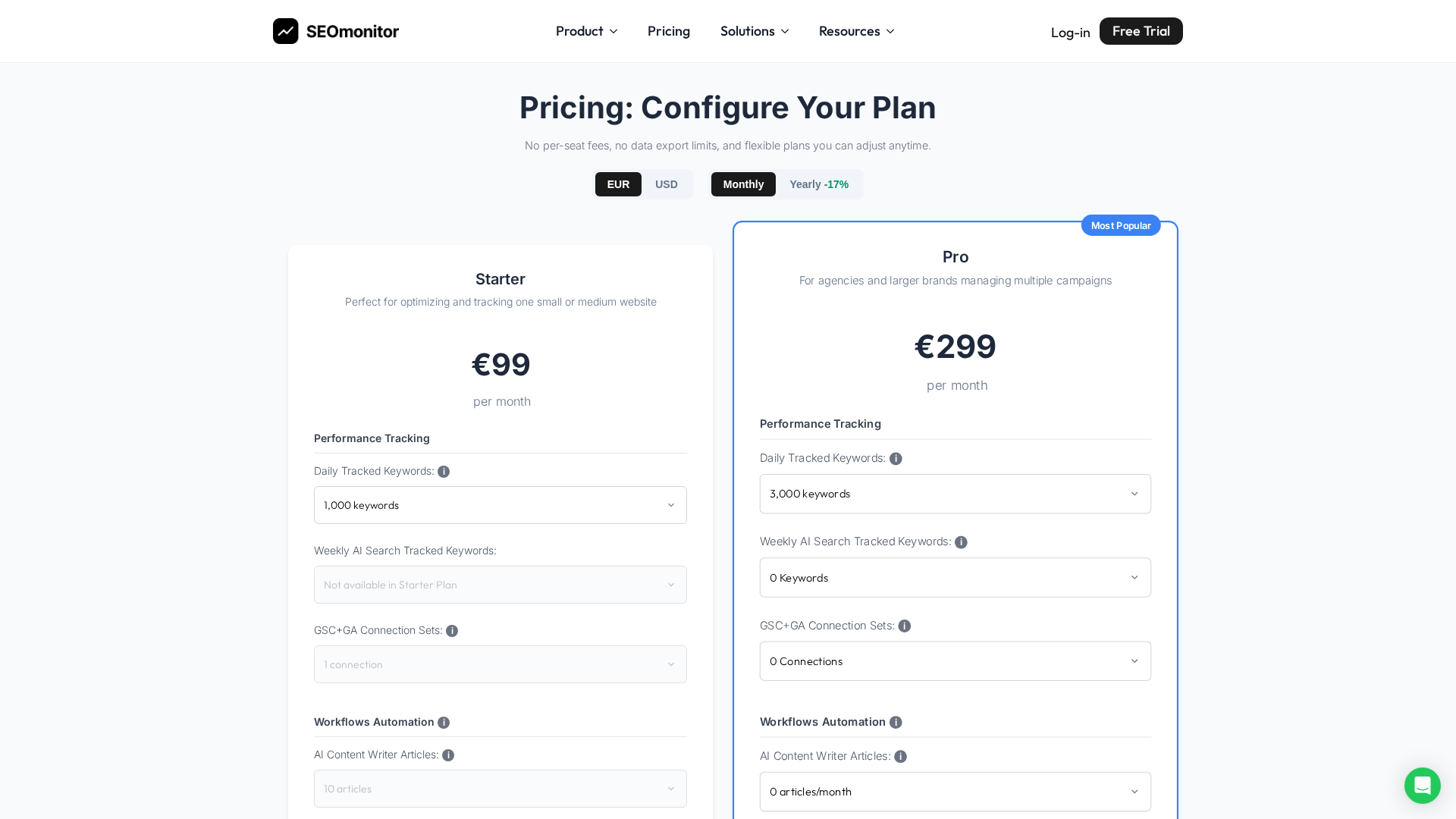Click info icon next to Pro AI Content Writer Articles

tap(900, 757)
